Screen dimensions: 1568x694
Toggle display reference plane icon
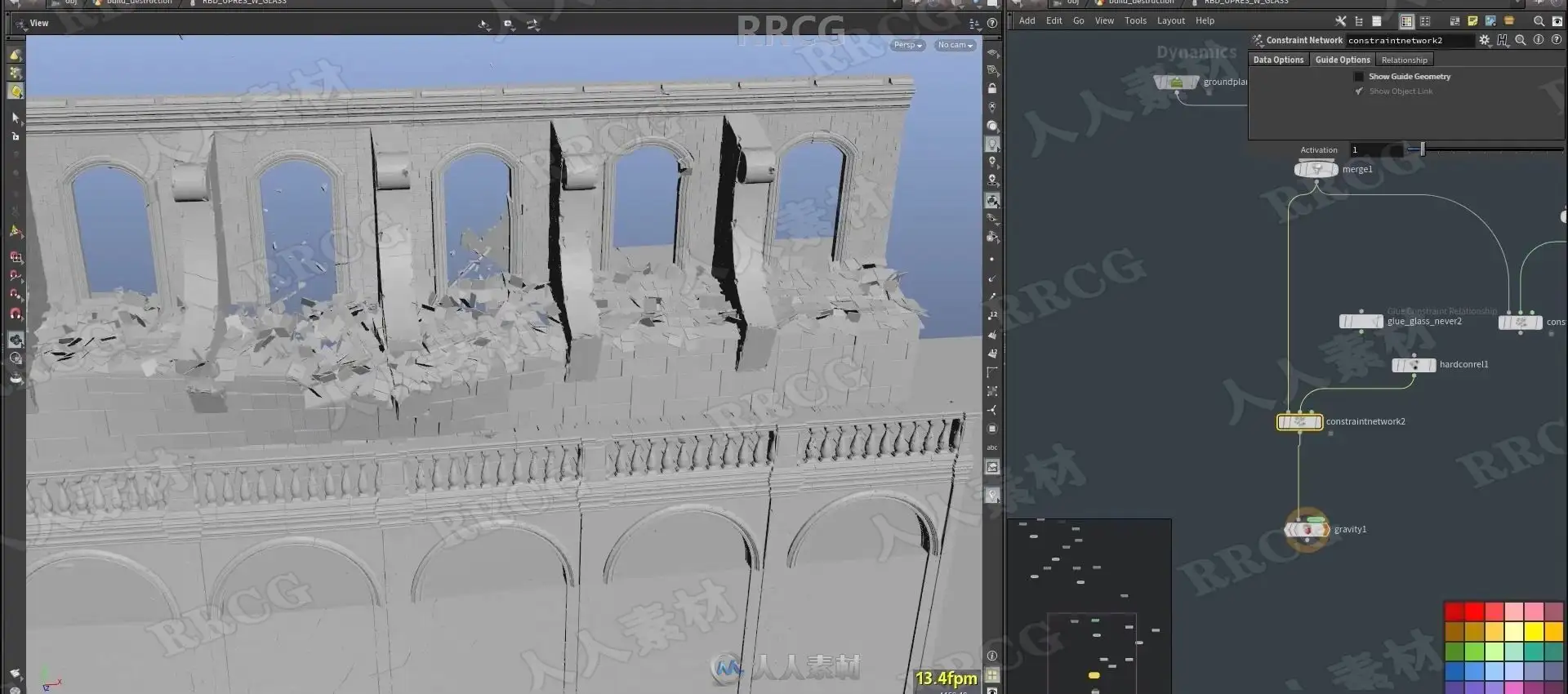click(x=992, y=54)
